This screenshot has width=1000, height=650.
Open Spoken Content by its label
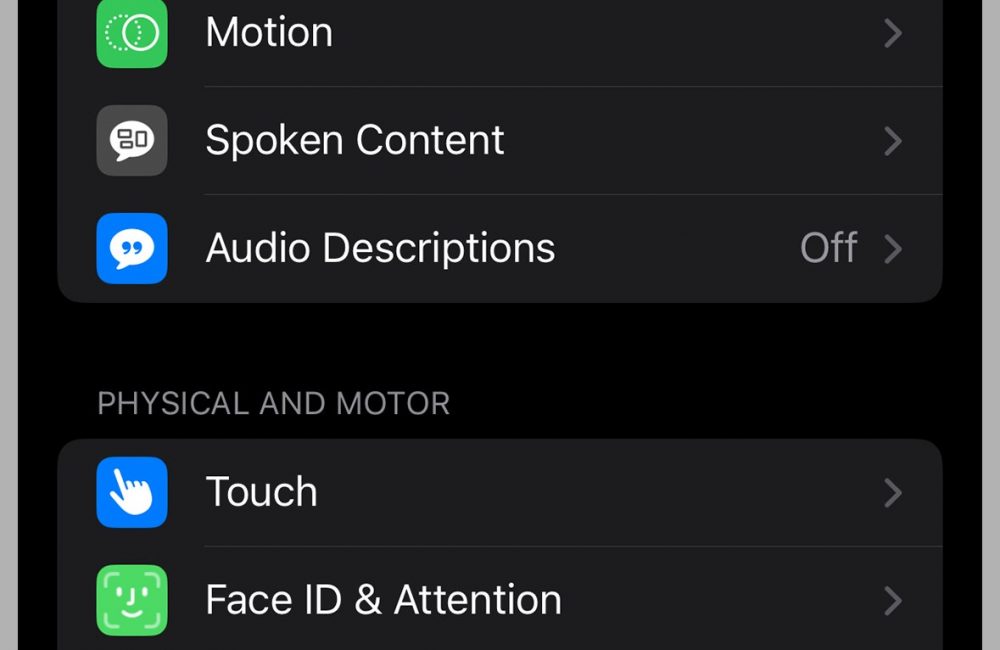point(355,140)
